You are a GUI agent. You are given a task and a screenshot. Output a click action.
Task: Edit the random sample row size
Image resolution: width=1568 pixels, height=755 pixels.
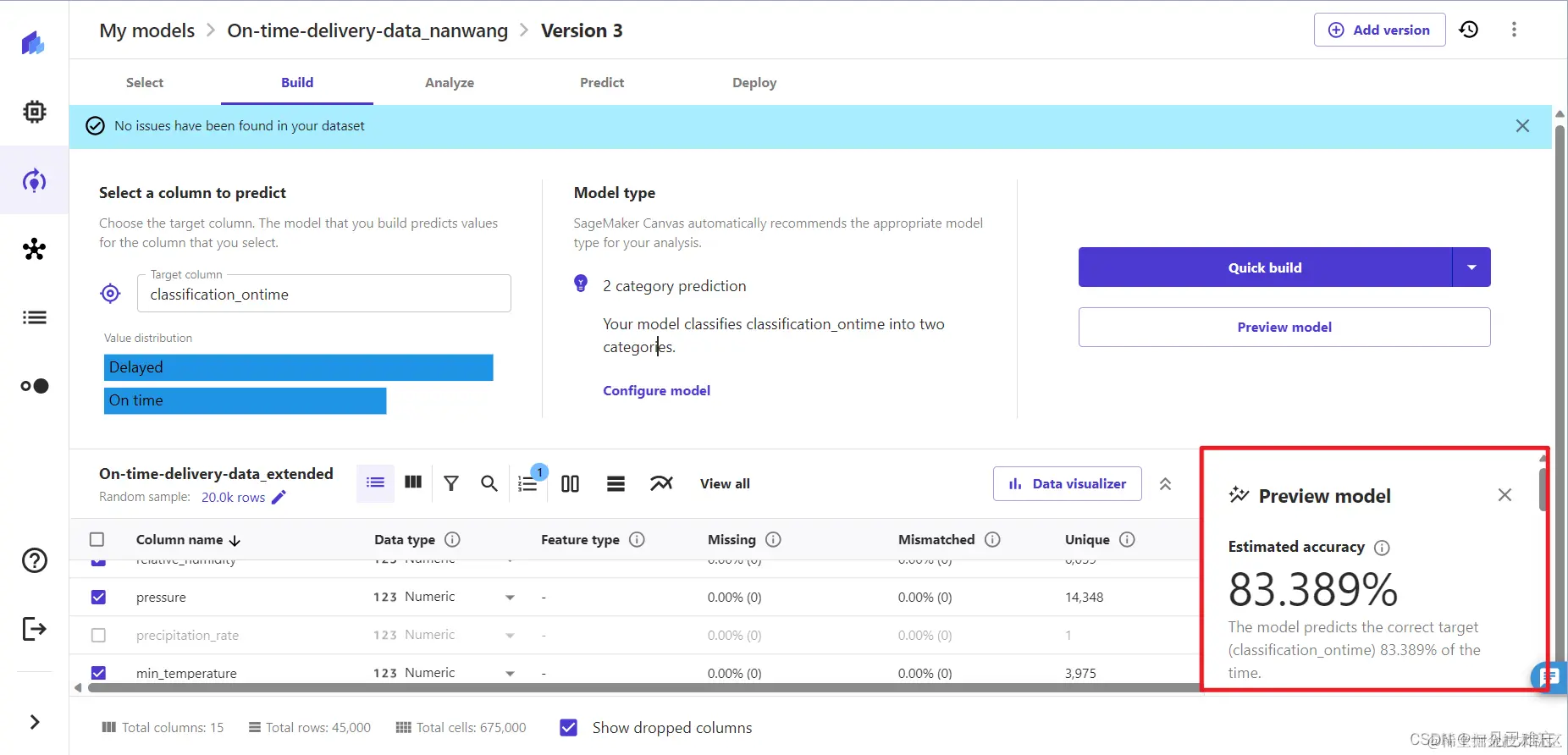coord(279,497)
